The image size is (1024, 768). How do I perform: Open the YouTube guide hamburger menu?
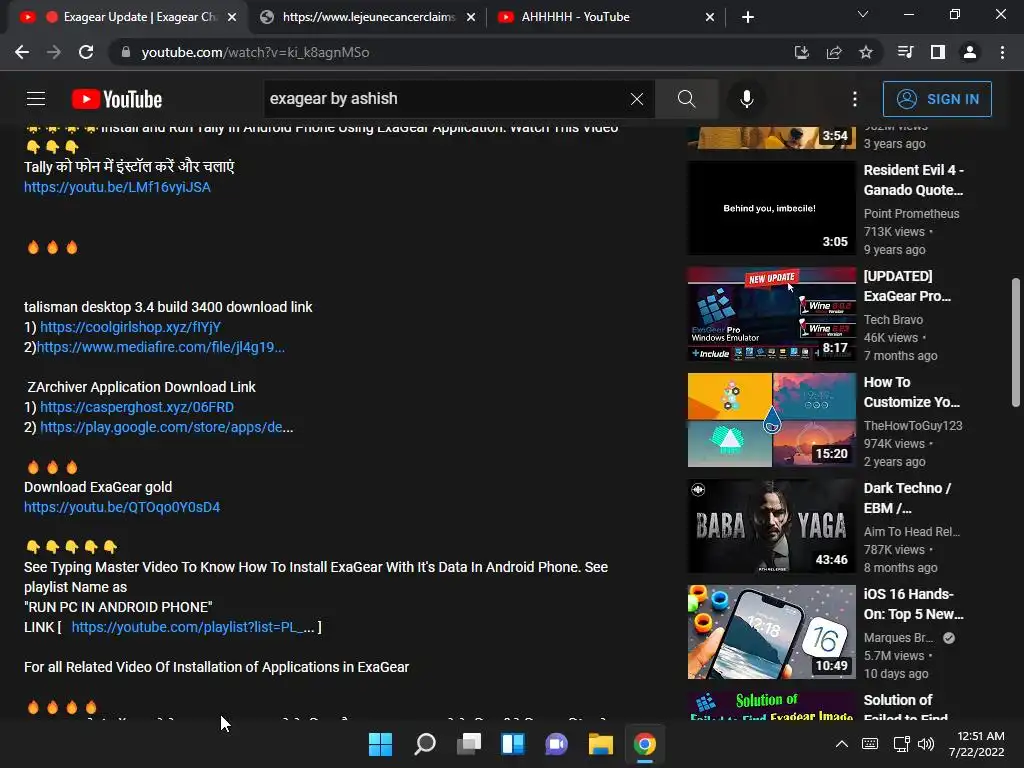point(36,99)
